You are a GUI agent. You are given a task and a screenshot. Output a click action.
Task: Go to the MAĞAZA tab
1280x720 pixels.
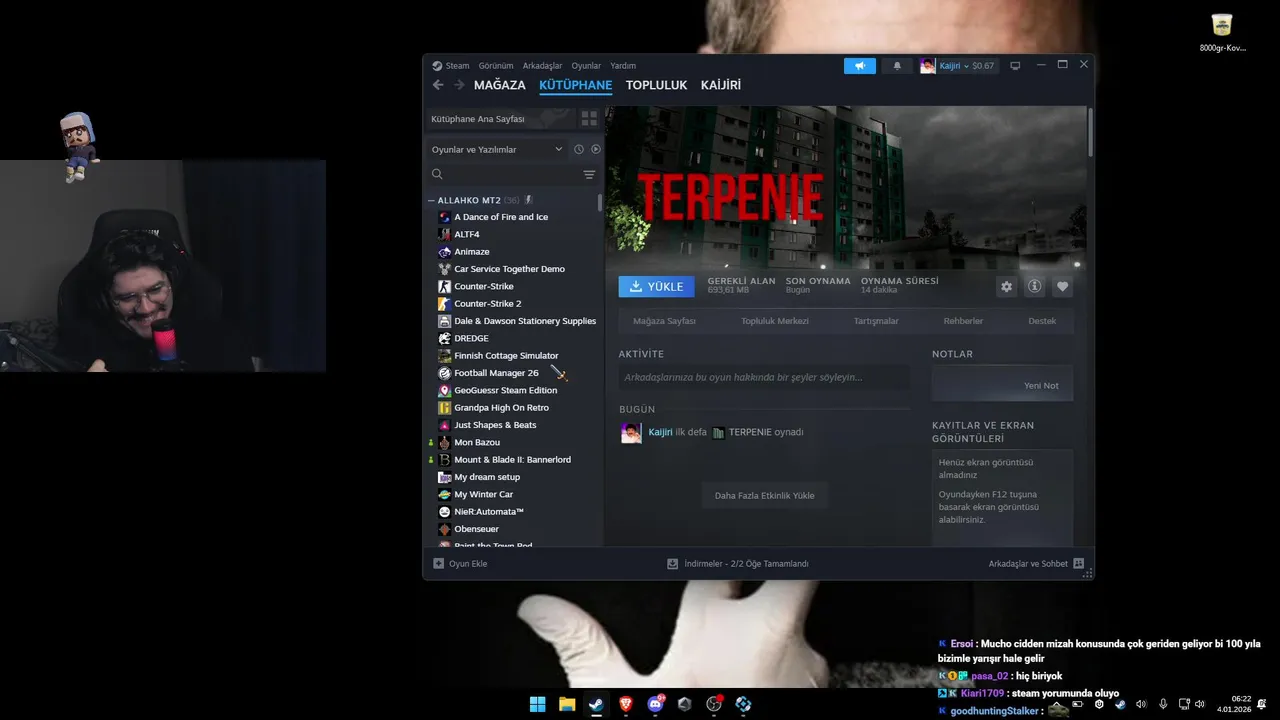click(x=500, y=85)
